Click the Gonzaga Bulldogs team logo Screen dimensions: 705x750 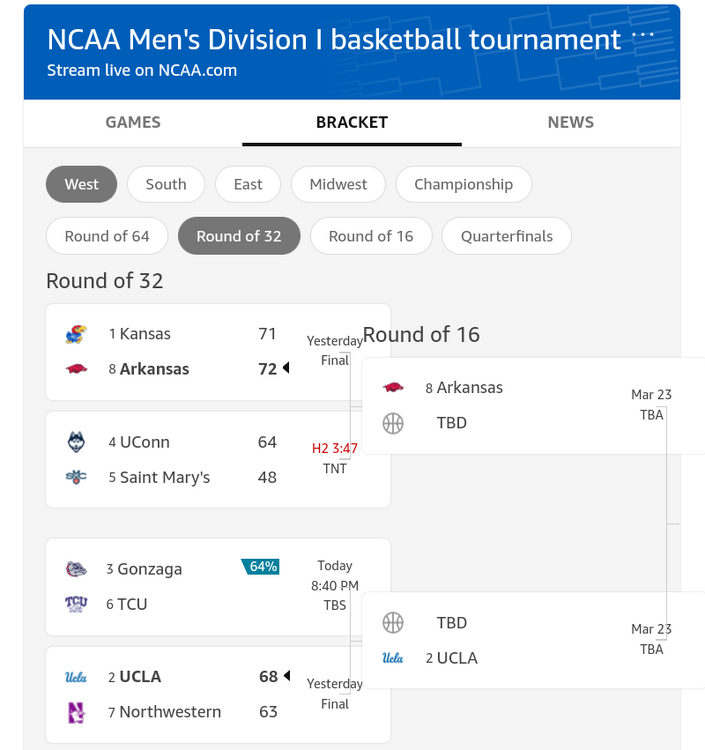coord(76,569)
